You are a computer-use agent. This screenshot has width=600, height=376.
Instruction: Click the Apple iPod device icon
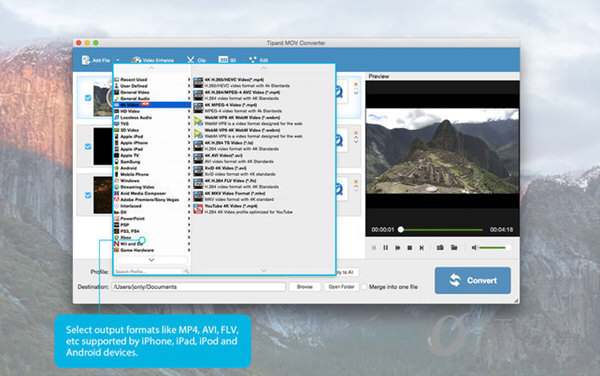[x=117, y=136]
